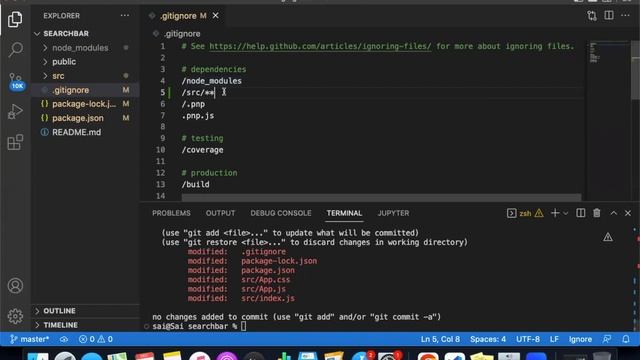Click the master branch indicator in status bar

point(29,339)
